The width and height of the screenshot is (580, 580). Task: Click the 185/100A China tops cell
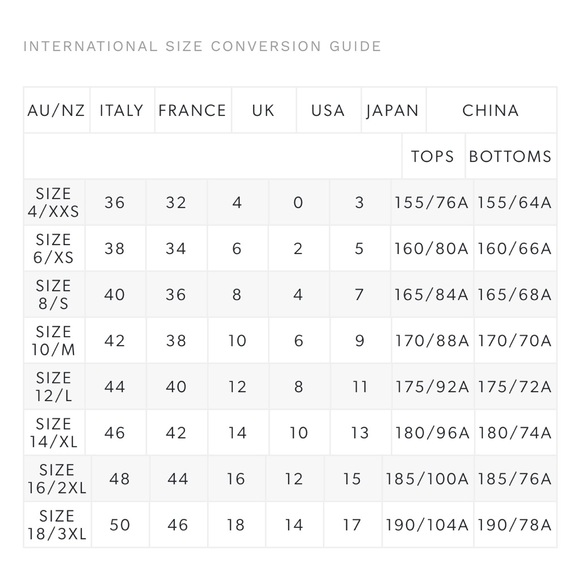pos(428,479)
